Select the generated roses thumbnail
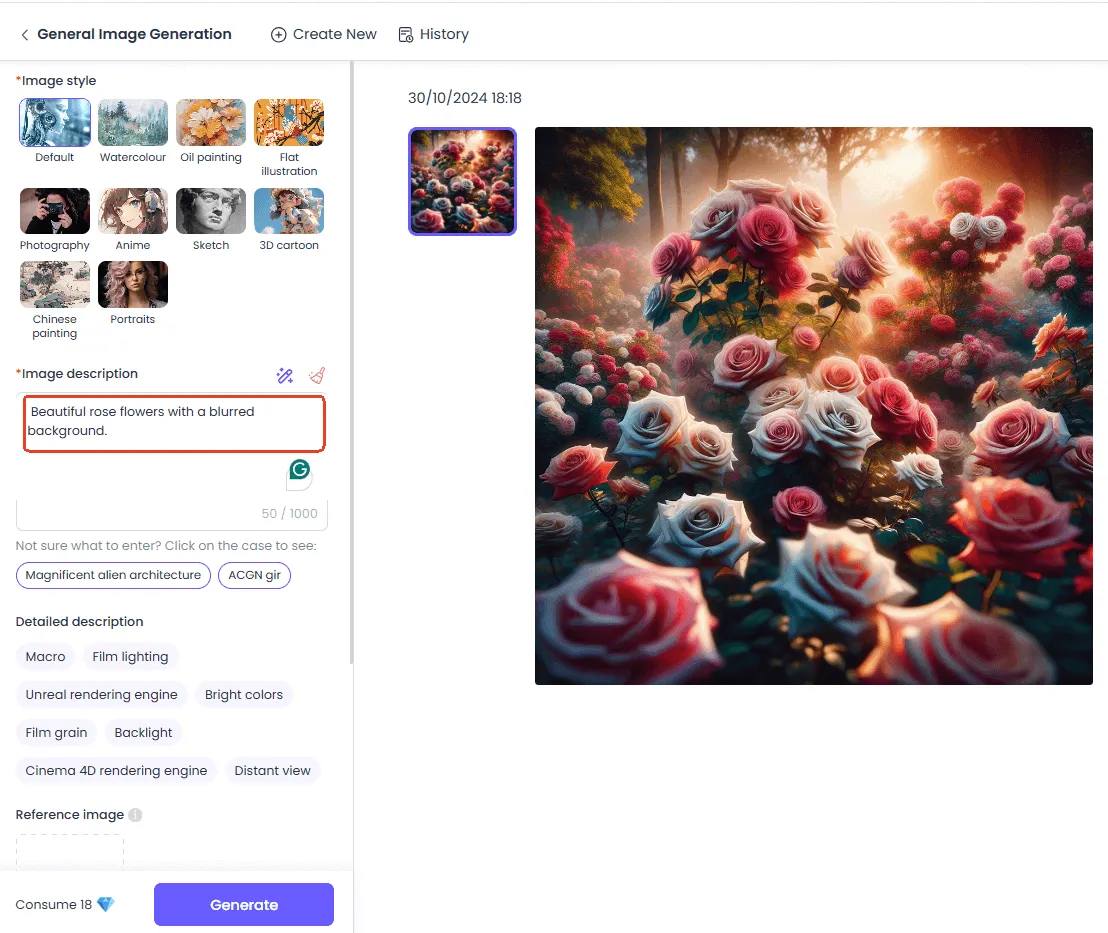 (462, 181)
